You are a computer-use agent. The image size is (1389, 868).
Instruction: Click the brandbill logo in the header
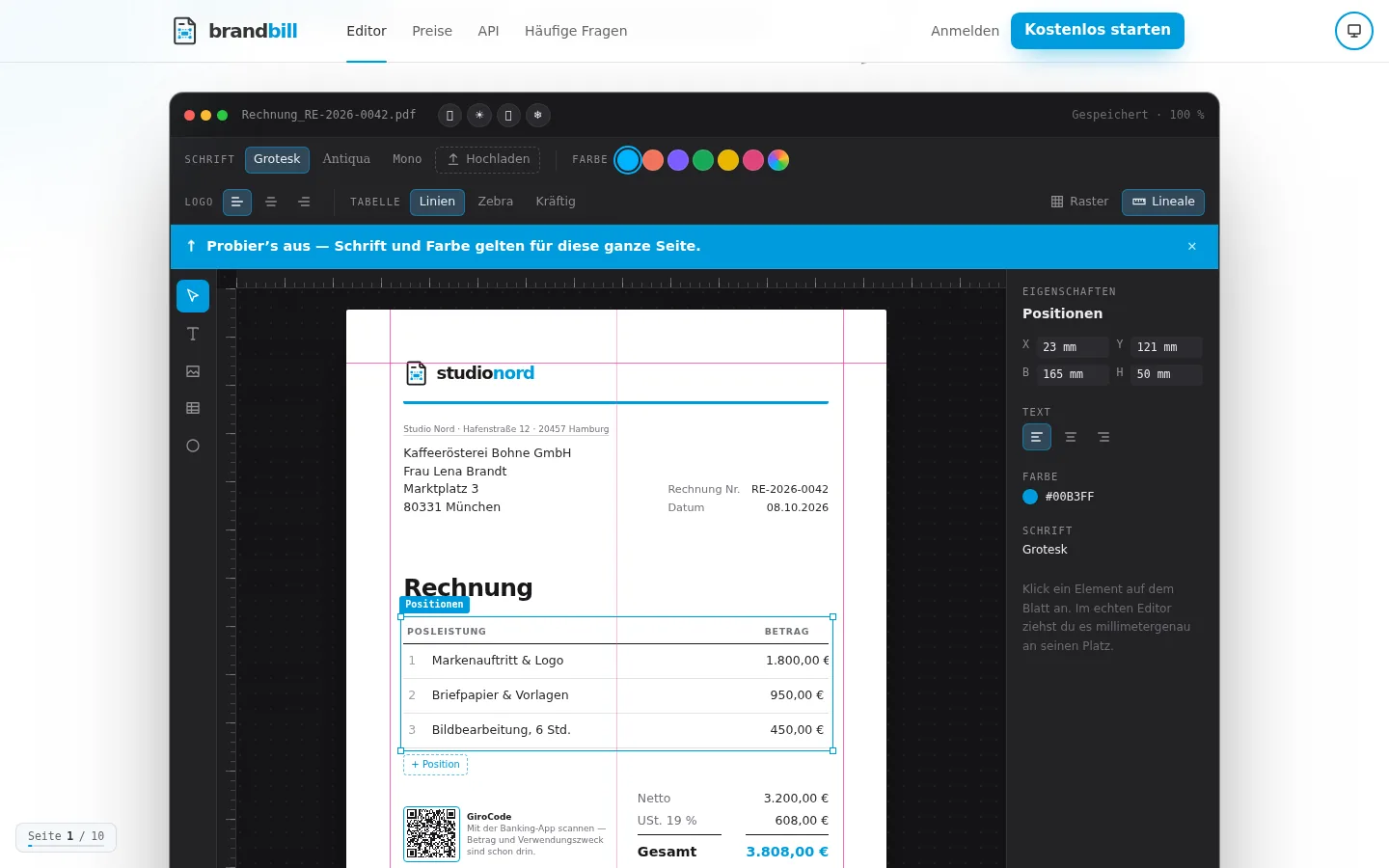(234, 31)
